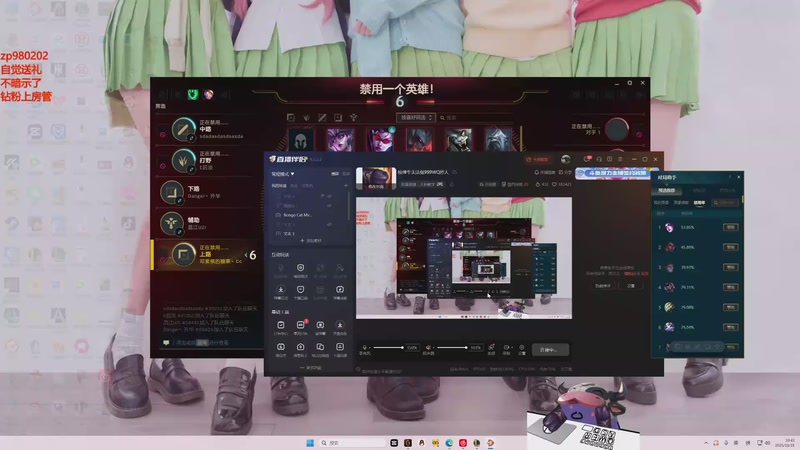Show hidden system tray icons chevron
Screen dimensions: 800x450
click(706, 443)
